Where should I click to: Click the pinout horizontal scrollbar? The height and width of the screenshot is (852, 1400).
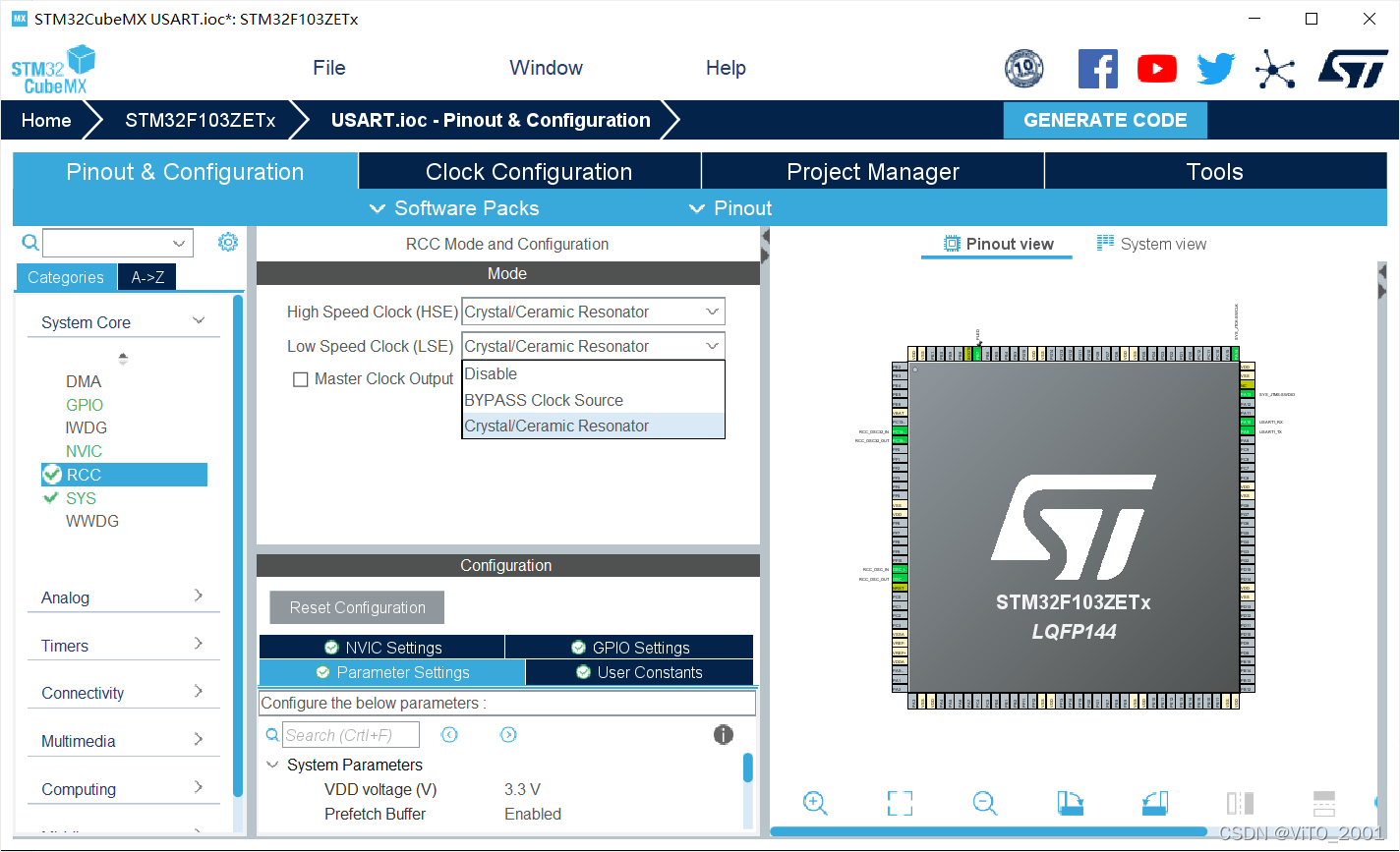coord(988,831)
